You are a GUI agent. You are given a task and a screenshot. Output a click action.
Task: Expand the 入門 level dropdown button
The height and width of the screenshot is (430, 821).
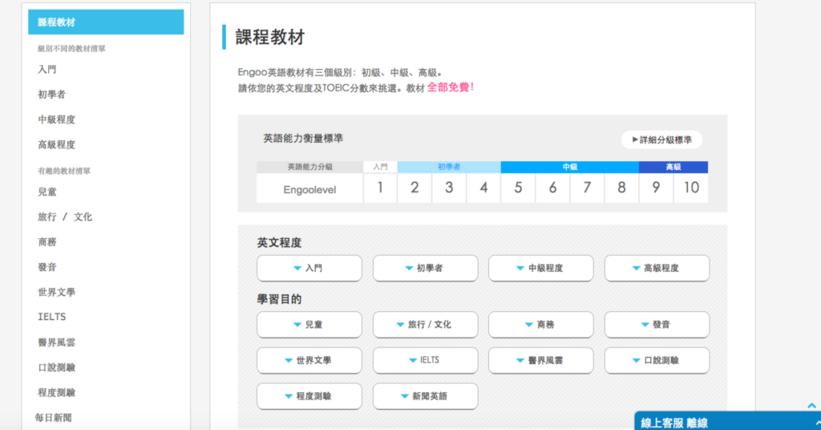pos(309,268)
